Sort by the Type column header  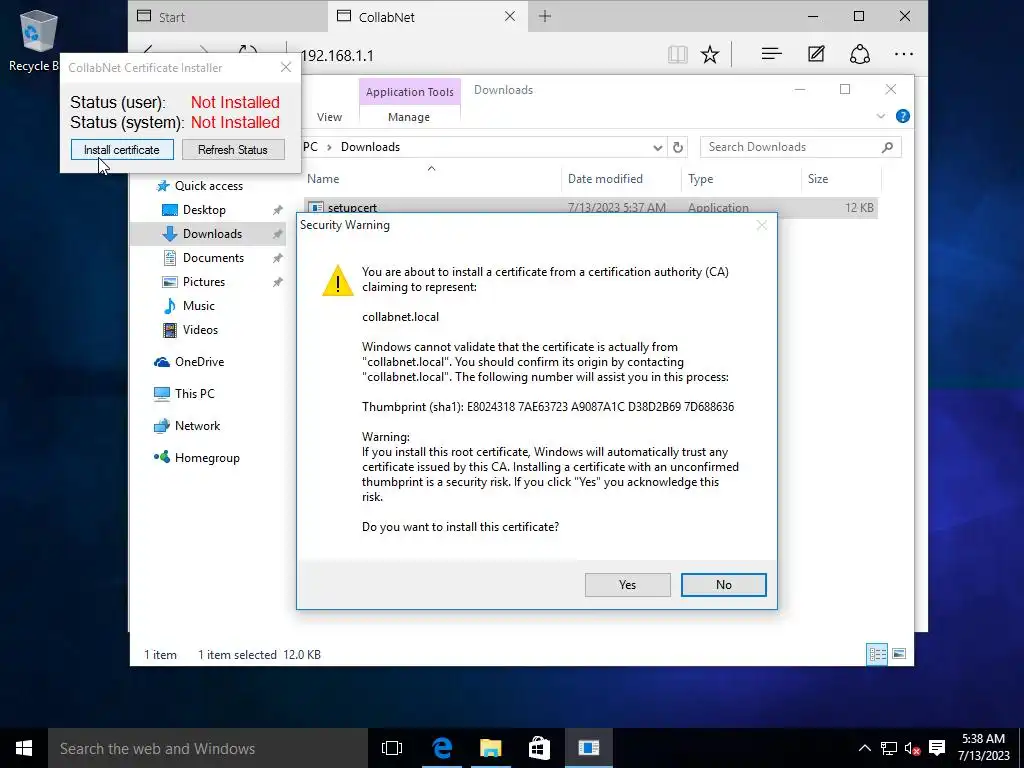pos(741,179)
